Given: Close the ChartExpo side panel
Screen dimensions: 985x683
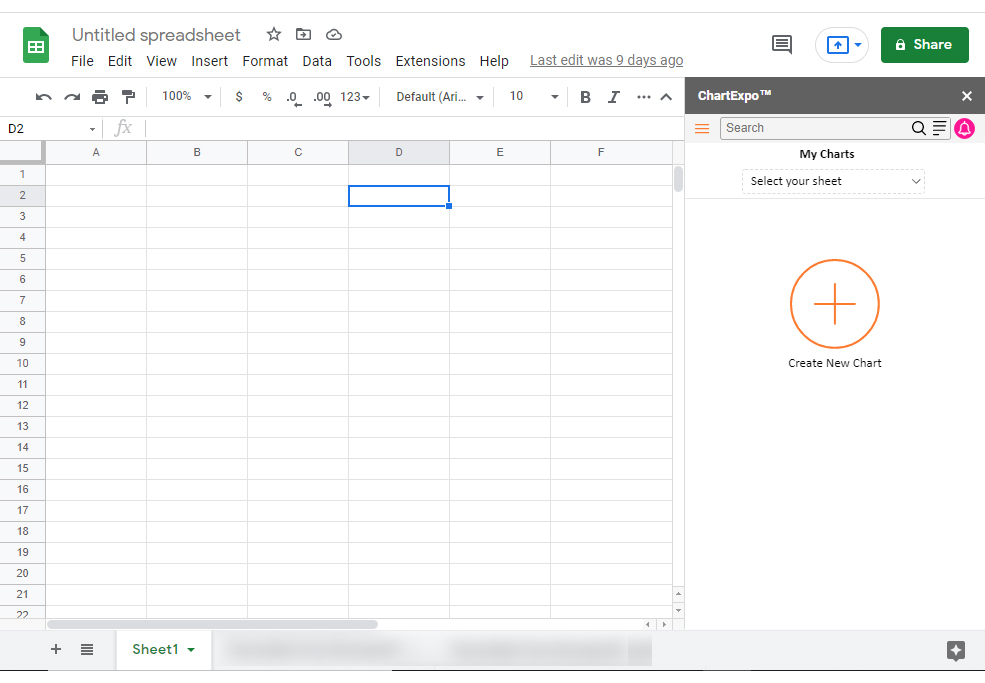Looking at the screenshot, I should tap(967, 96).
